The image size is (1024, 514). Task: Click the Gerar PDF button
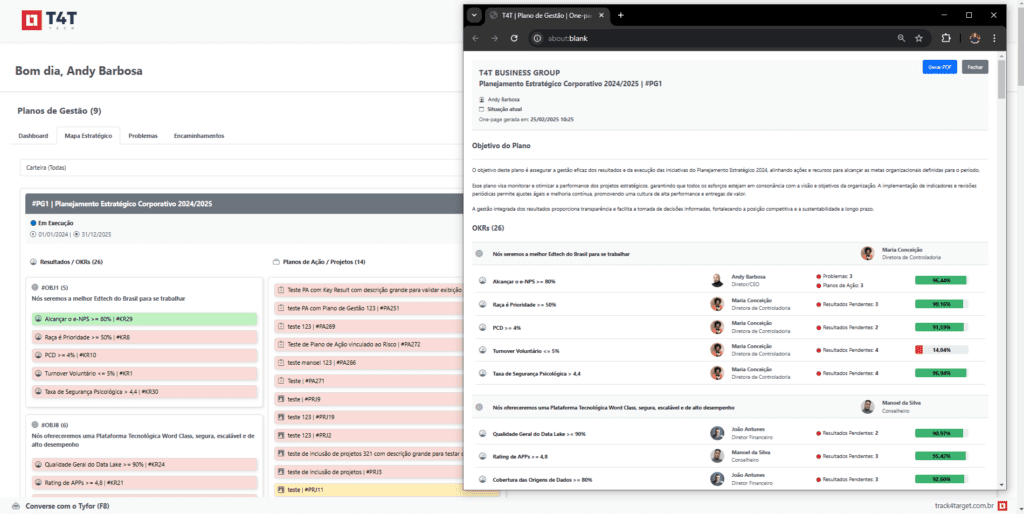(x=939, y=67)
